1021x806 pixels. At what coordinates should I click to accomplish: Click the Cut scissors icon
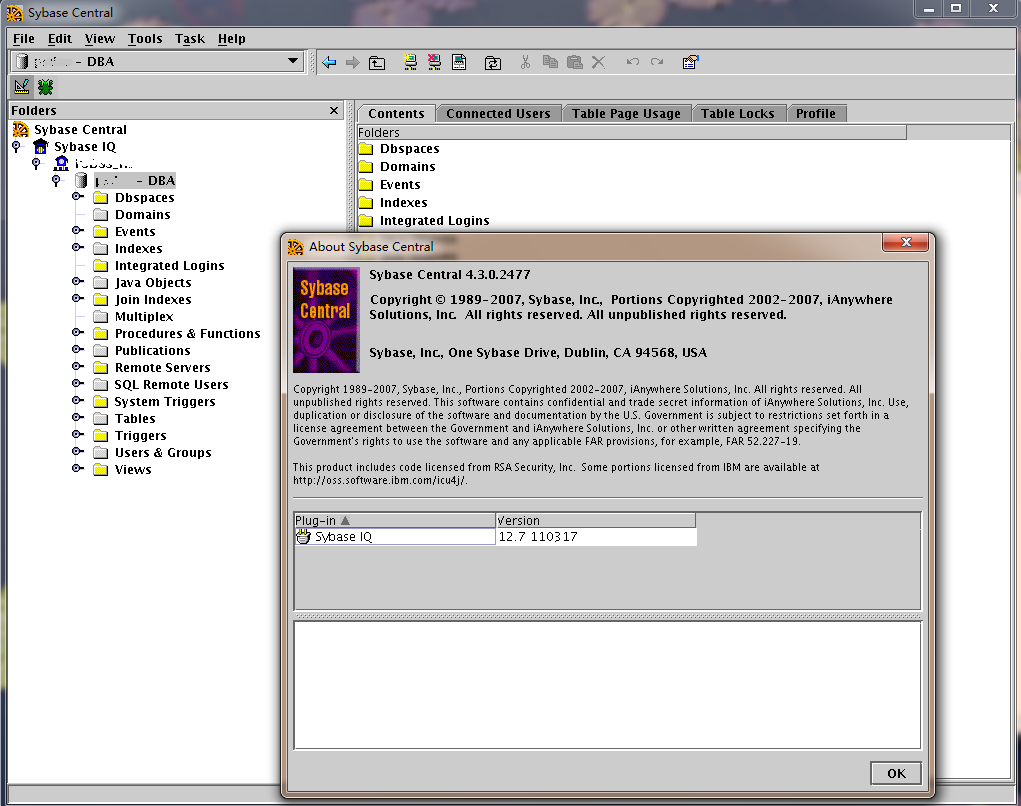[525, 63]
